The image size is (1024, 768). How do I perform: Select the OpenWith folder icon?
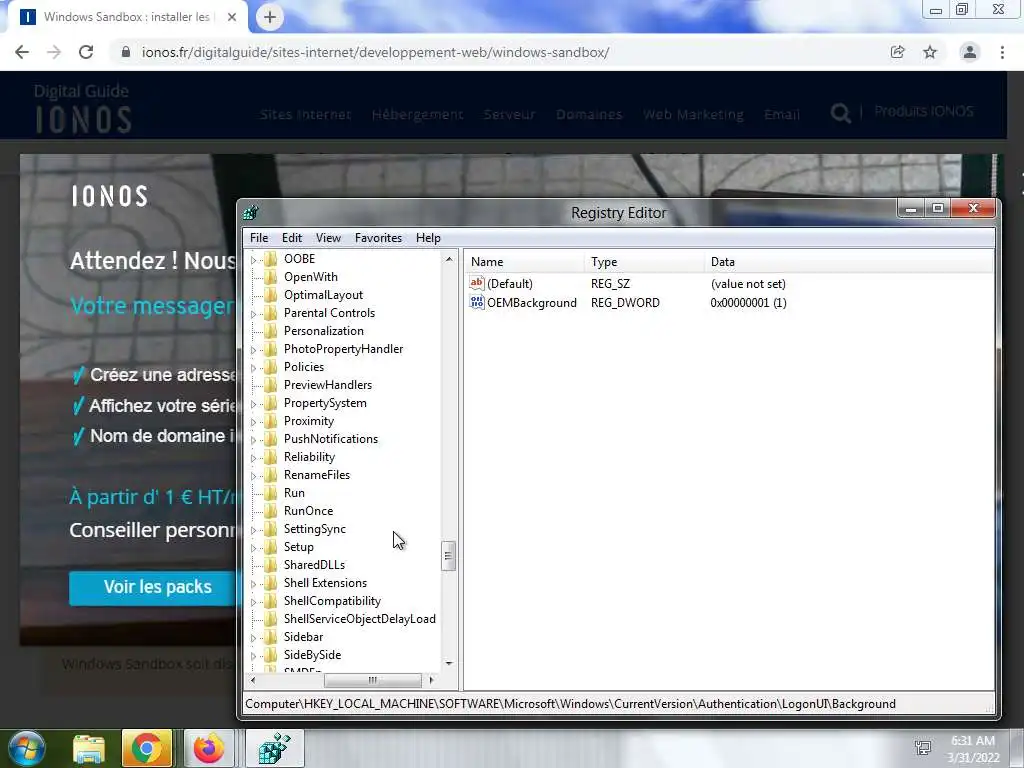point(270,277)
